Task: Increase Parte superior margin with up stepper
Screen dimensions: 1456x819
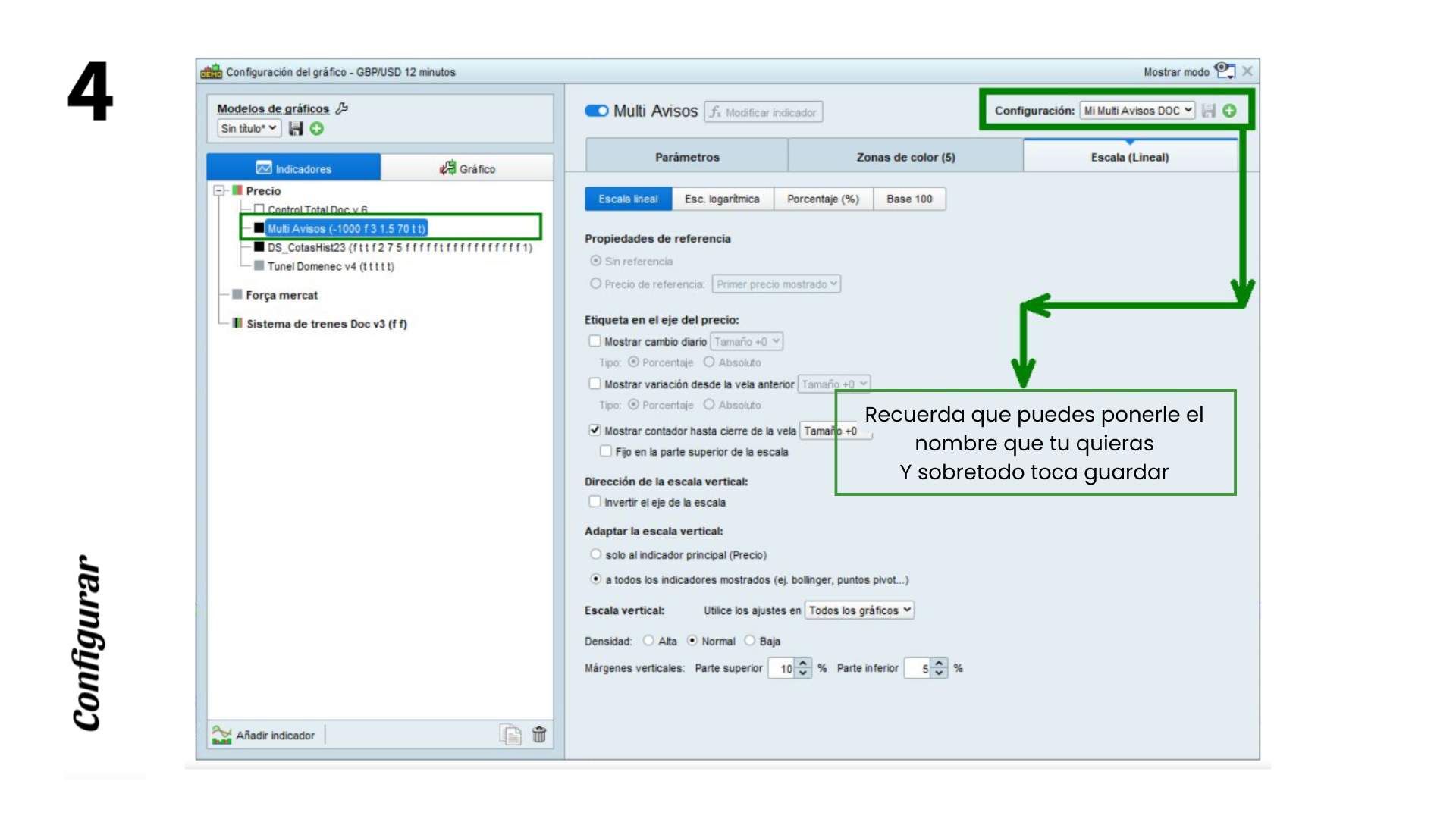Action: (x=803, y=664)
